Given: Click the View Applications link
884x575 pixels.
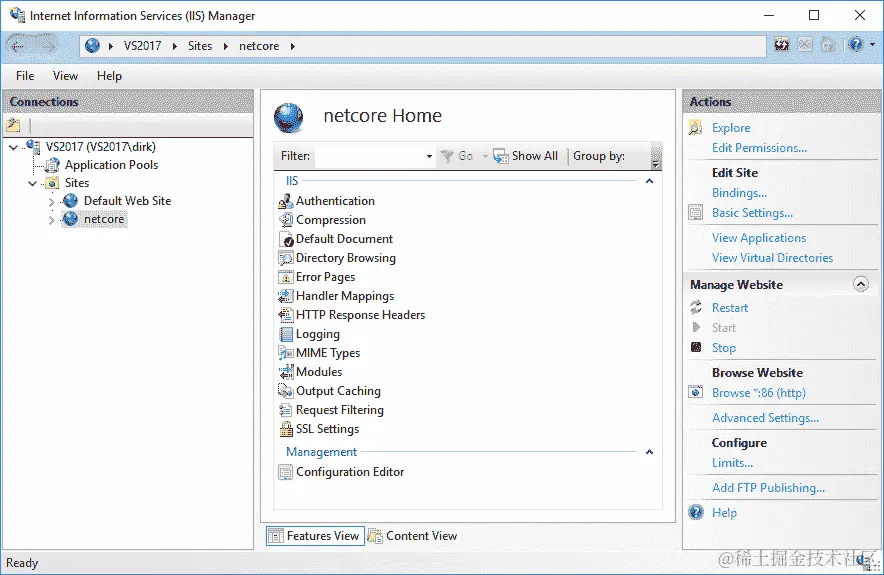Looking at the screenshot, I should 759,238.
